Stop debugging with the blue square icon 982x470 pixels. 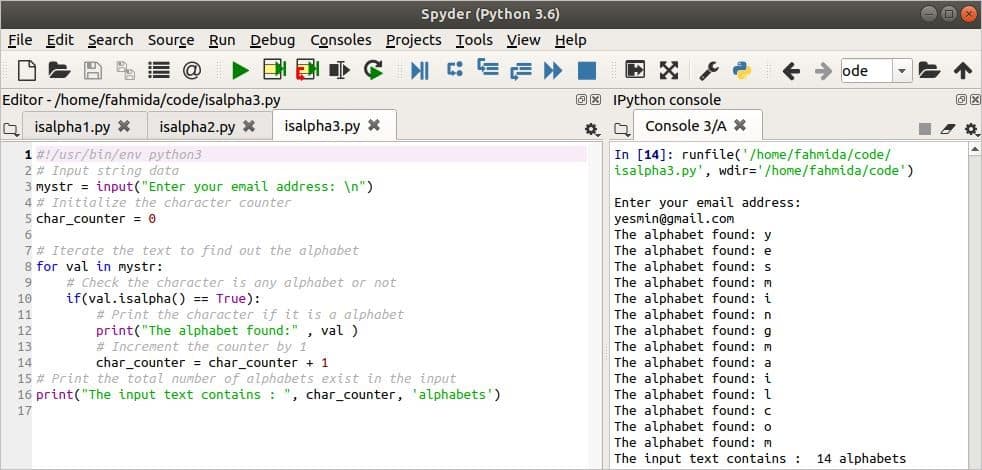tap(587, 71)
